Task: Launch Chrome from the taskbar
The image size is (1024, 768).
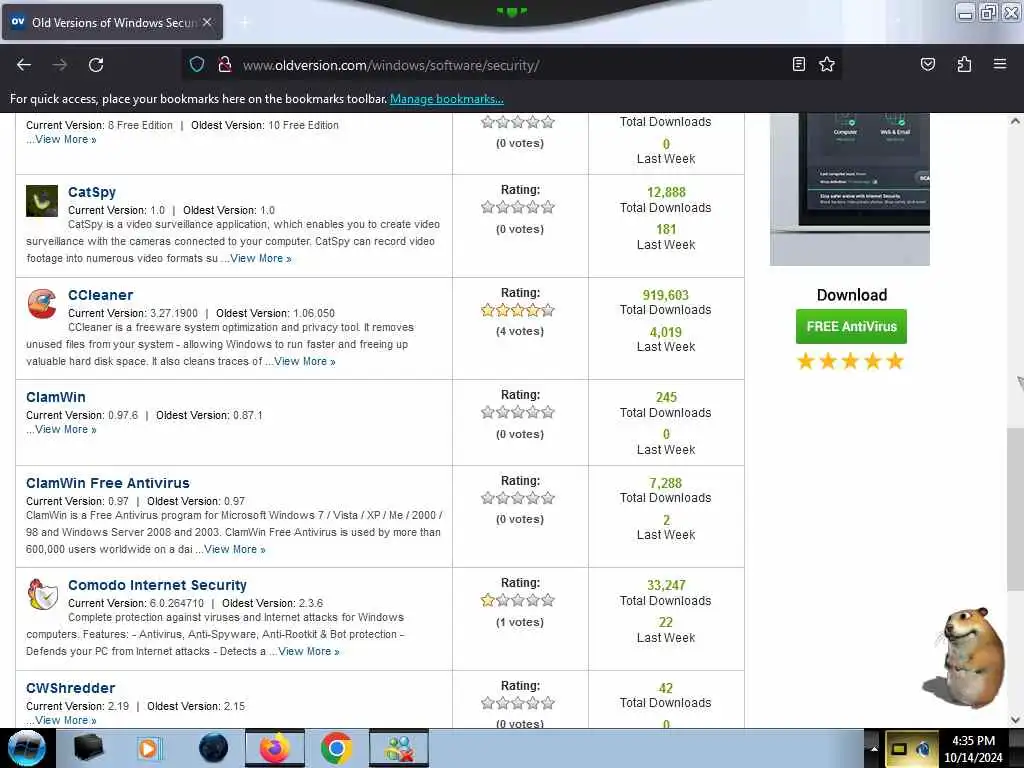Action: (x=336, y=748)
